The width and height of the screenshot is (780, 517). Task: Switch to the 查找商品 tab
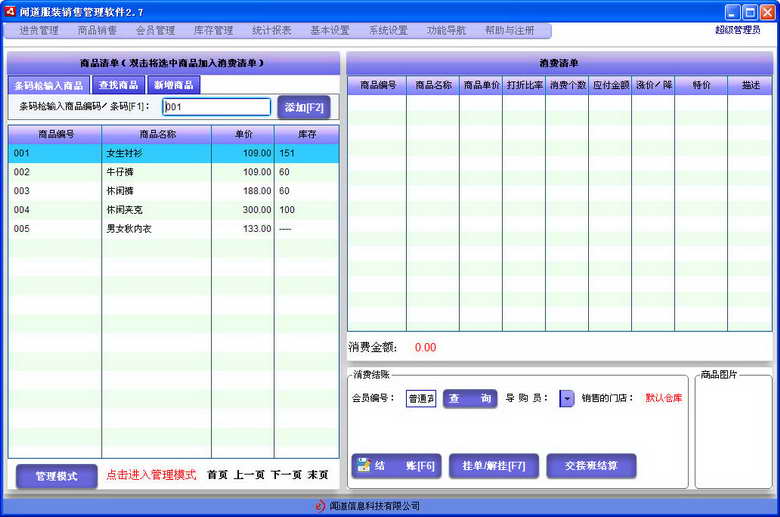tap(119, 86)
